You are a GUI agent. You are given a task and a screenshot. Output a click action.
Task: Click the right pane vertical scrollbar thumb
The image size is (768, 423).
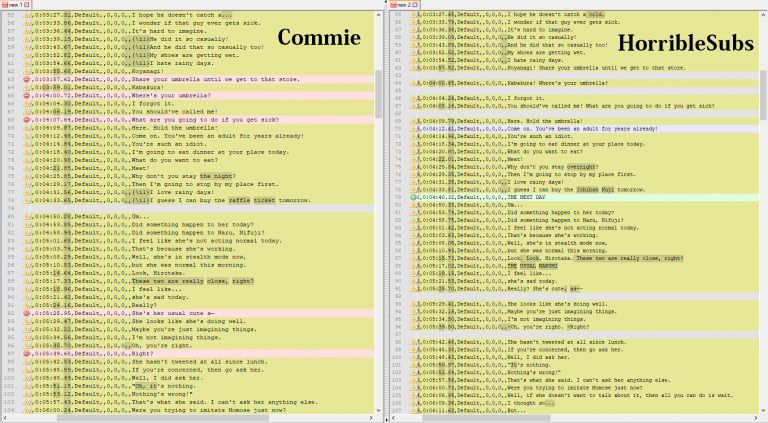pos(764,95)
